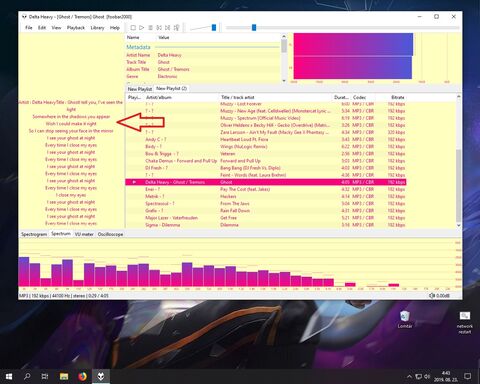Skip to the next track
Screen dimensions: 480x384
tap(168, 28)
